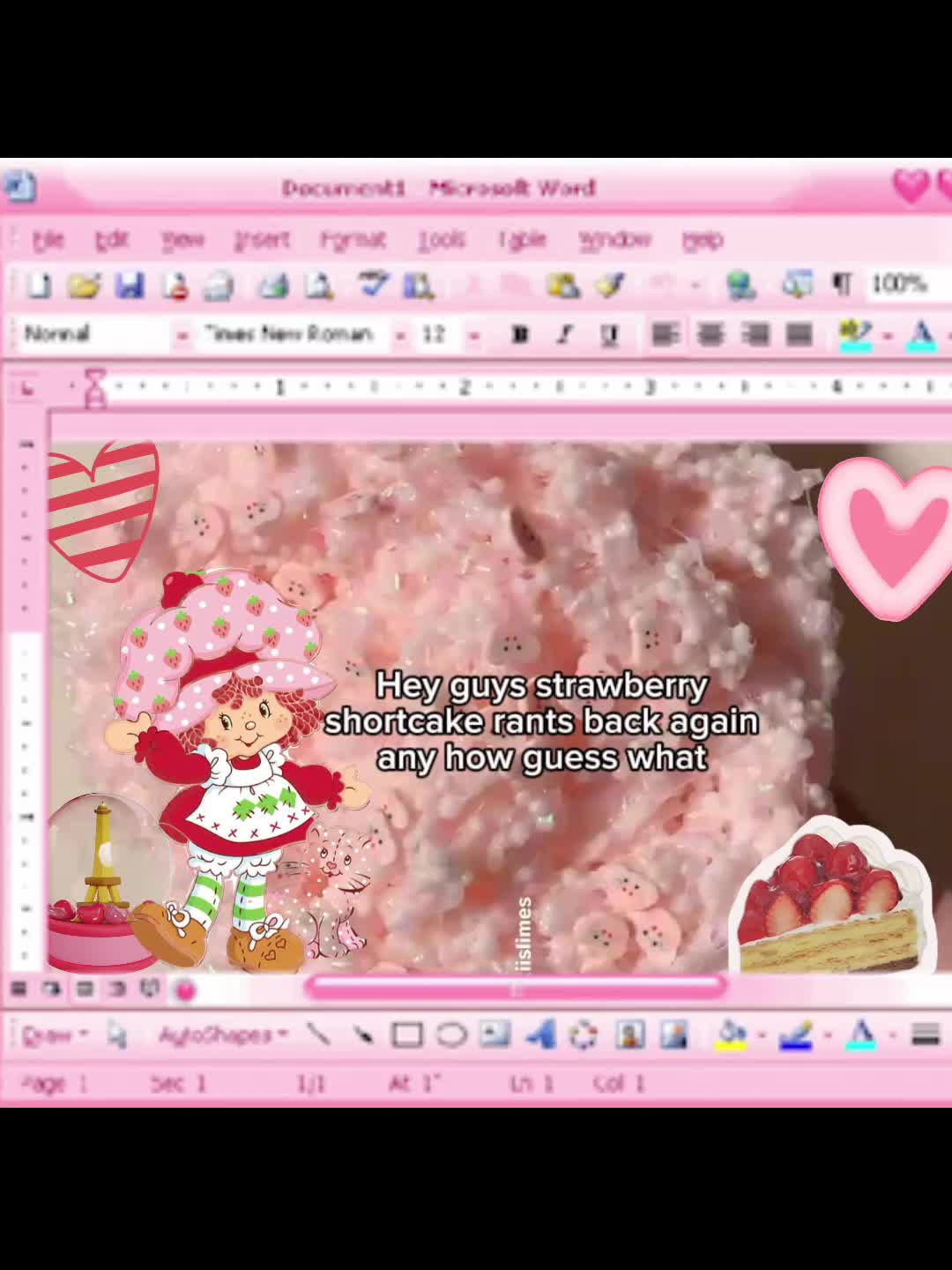Screen dimensions: 952x1270
Task: Align text right
Action: (755, 334)
